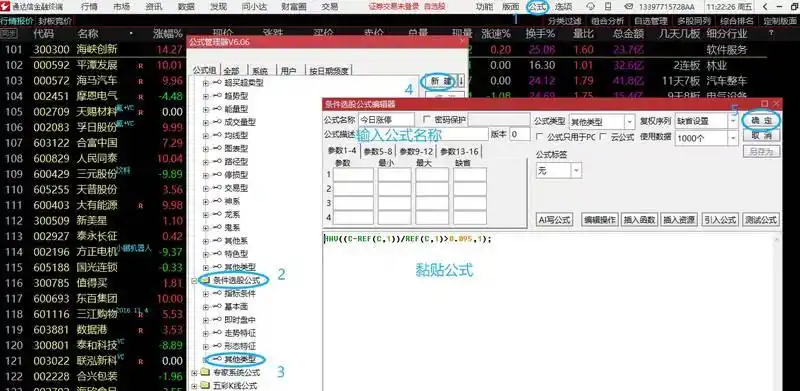Screen dimensions: 800x391
Task: Click the 公式名称 input field
Action: 386,119
